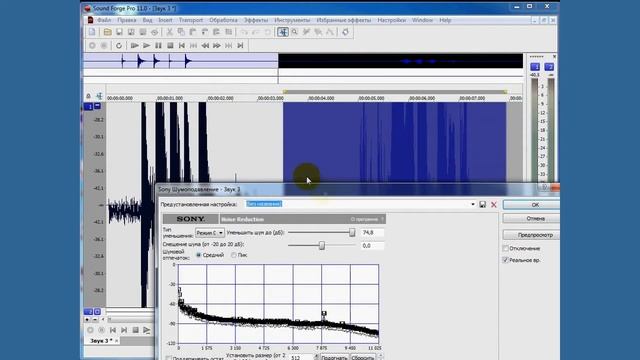Click the 74,8 noise reduction value field
Screen dimensions: 640x360
[372, 233]
